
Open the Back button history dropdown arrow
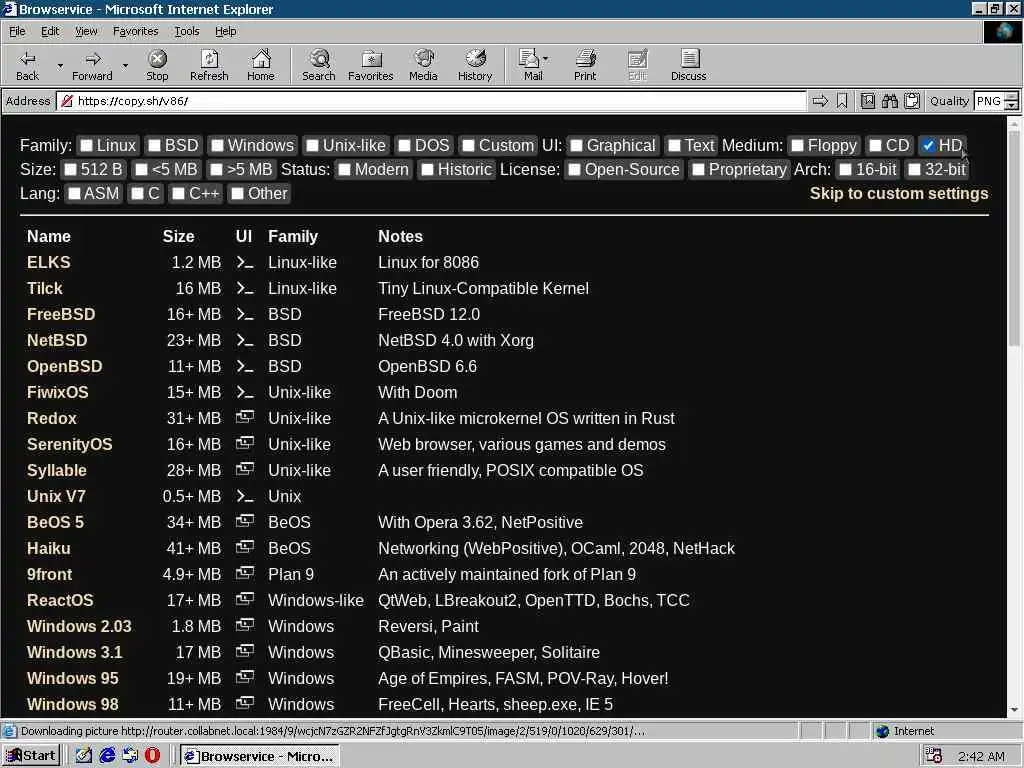pyautogui.click(x=60, y=65)
